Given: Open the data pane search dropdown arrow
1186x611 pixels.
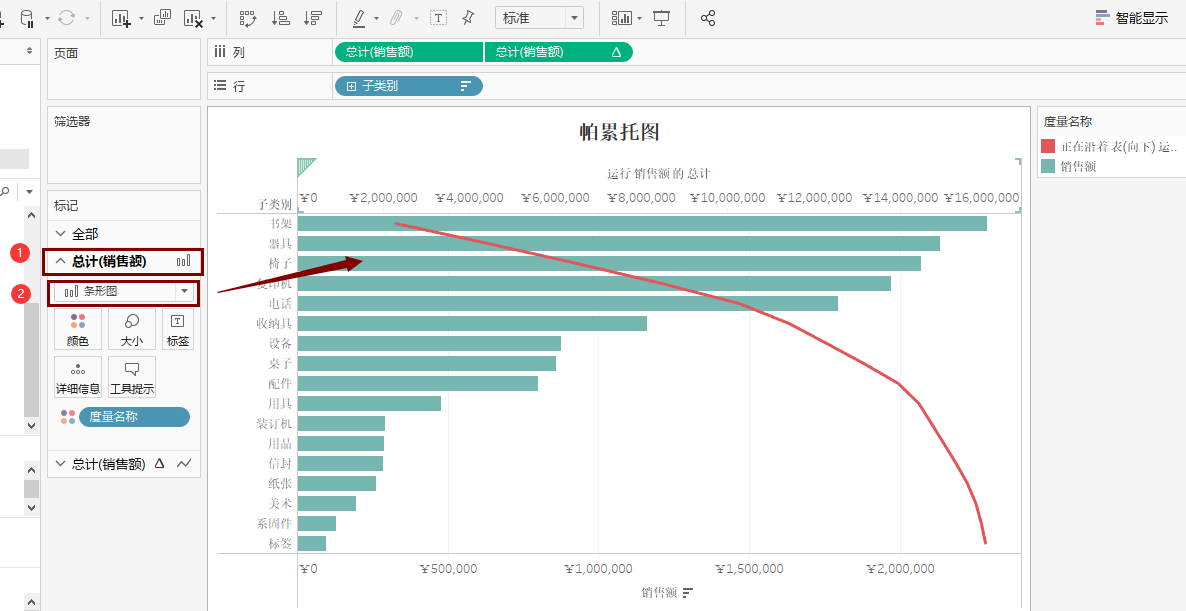Looking at the screenshot, I should pos(29,192).
